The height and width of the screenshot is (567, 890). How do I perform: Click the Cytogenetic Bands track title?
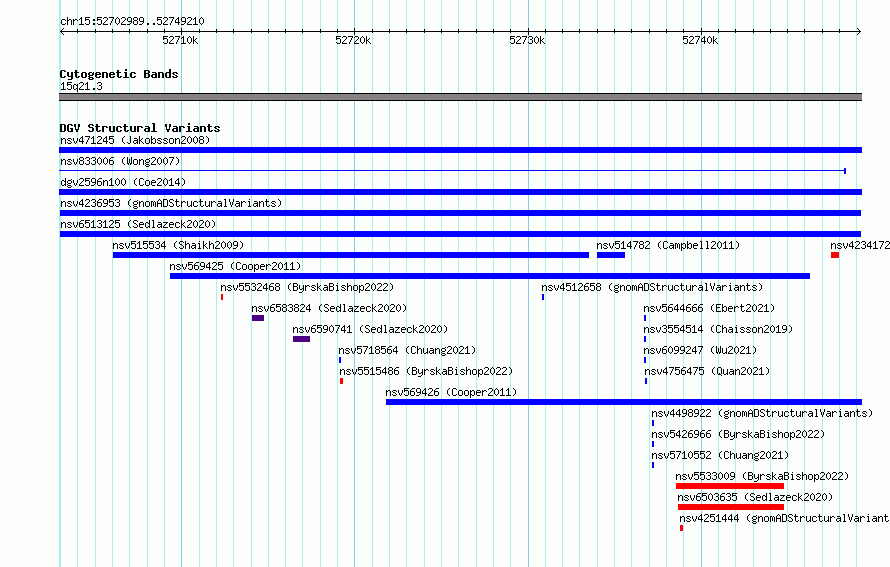pos(119,74)
